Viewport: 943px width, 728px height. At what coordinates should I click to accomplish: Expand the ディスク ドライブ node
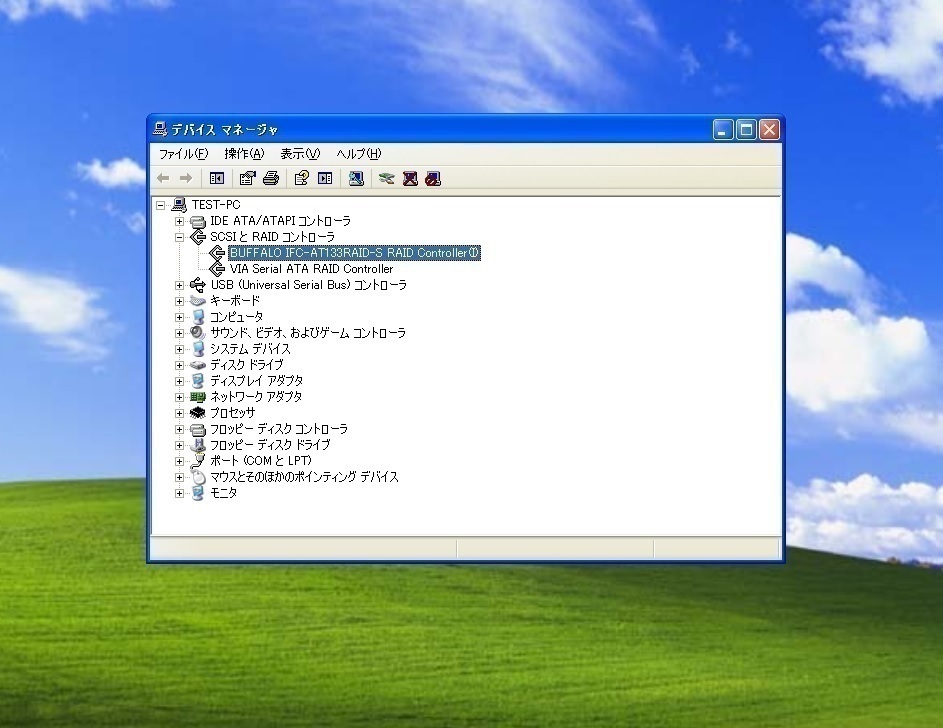(x=179, y=366)
